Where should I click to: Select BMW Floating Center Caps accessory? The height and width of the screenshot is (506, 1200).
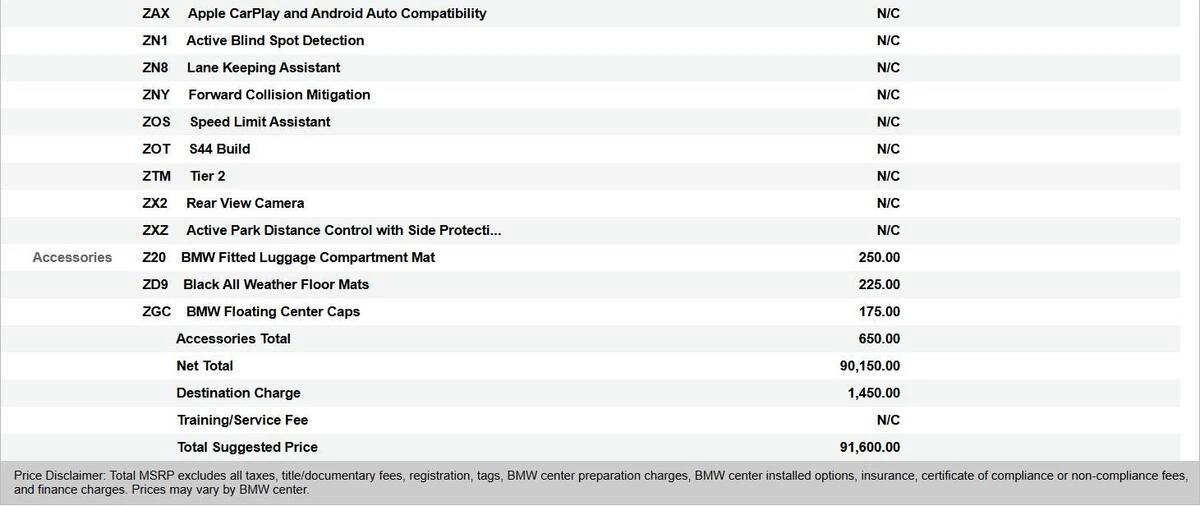pyautogui.click(x=273, y=311)
